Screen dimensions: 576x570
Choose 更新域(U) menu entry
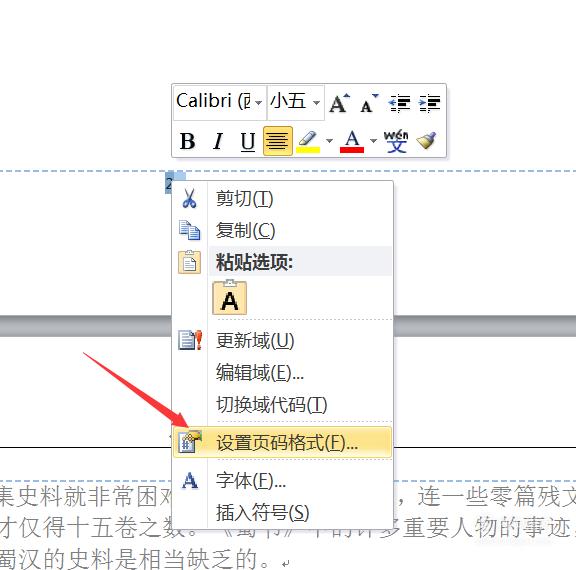coord(282,340)
